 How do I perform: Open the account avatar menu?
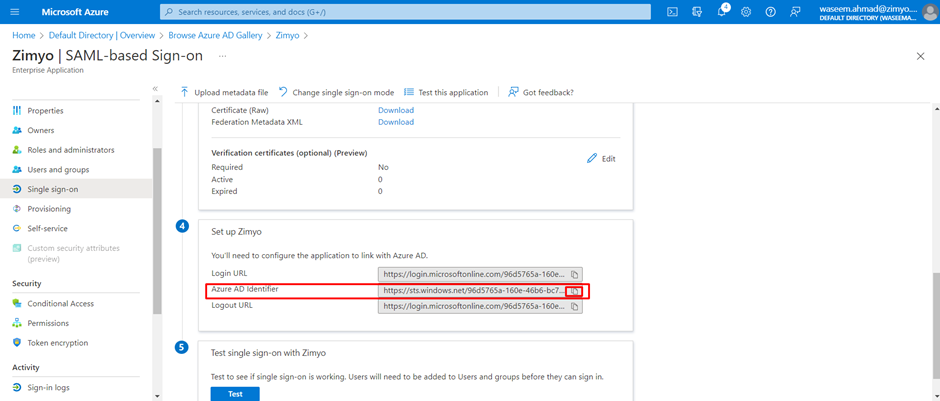point(930,12)
